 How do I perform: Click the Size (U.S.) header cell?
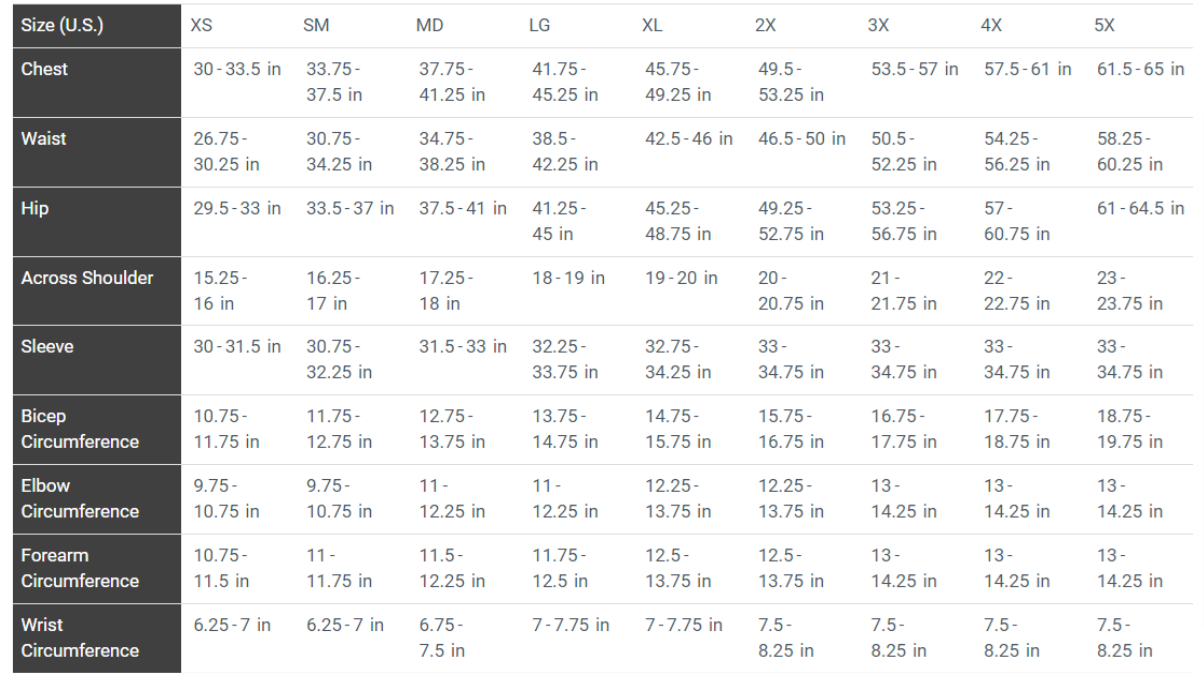[x=62, y=25]
